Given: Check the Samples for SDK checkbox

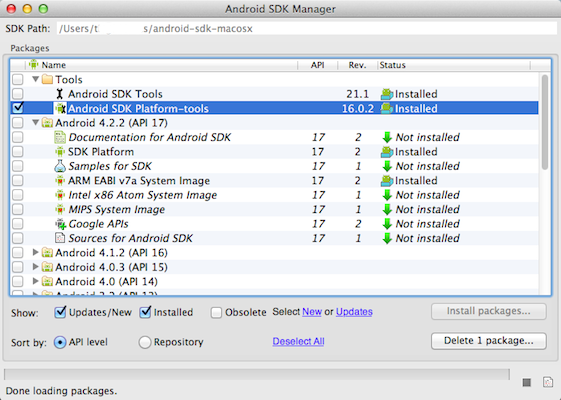Looking at the screenshot, I should coord(18,166).
